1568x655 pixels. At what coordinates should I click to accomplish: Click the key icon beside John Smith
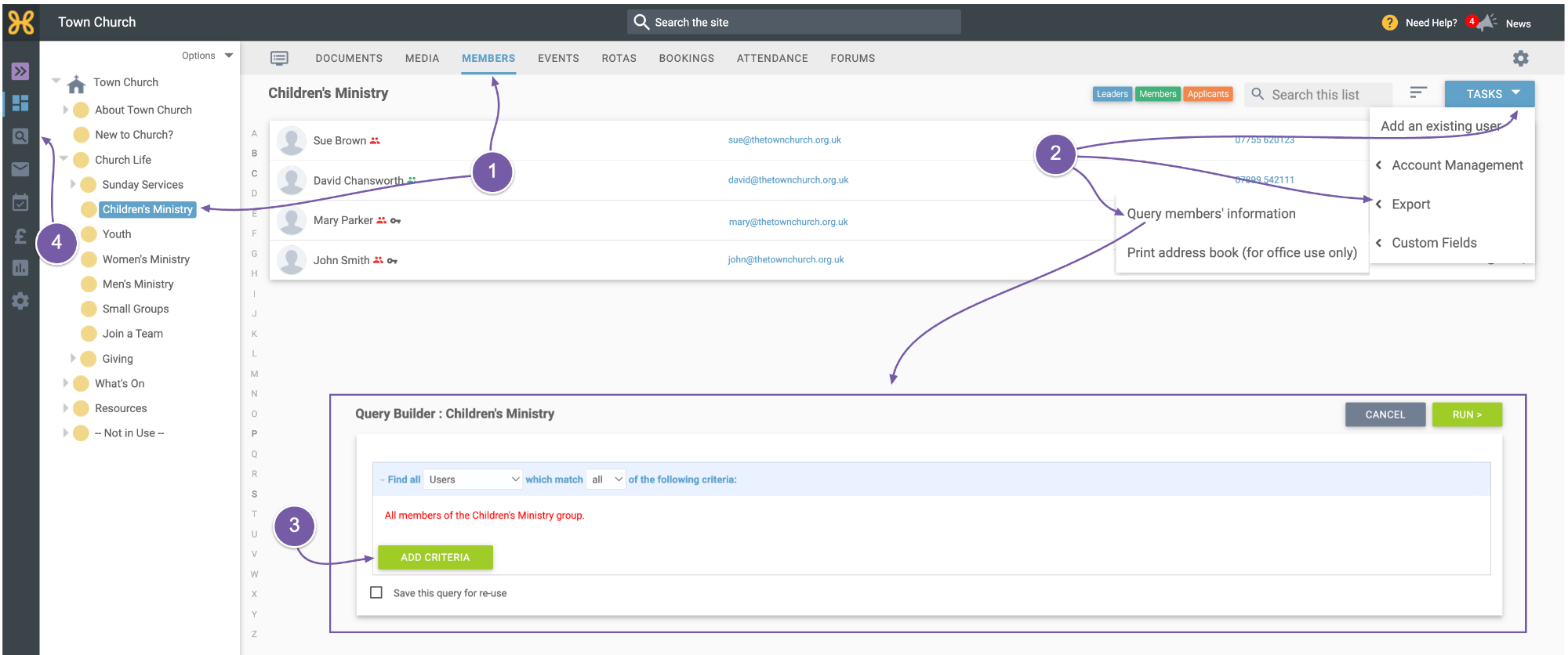point(392,261)
